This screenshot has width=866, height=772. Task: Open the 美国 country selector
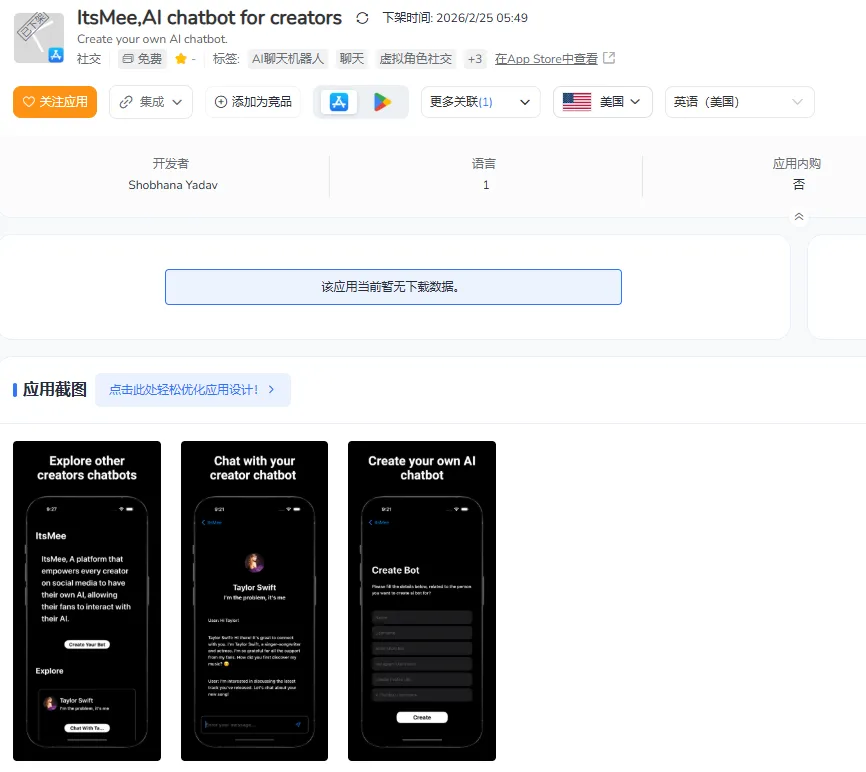coord(603,102)
